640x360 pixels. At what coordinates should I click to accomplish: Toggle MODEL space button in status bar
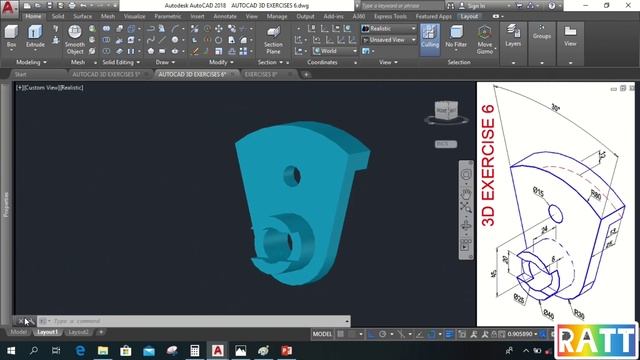pyautogui.click(x=322, y=334)
